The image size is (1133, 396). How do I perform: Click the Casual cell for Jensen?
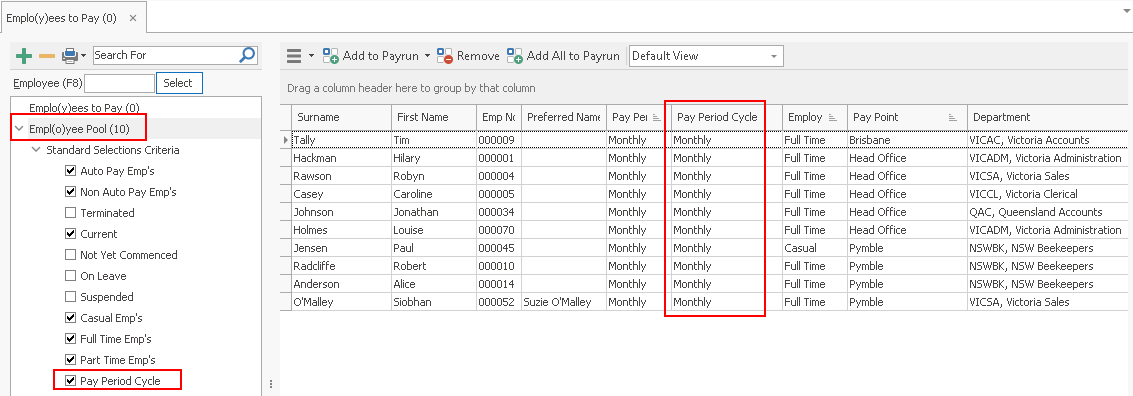coord(814,248)
